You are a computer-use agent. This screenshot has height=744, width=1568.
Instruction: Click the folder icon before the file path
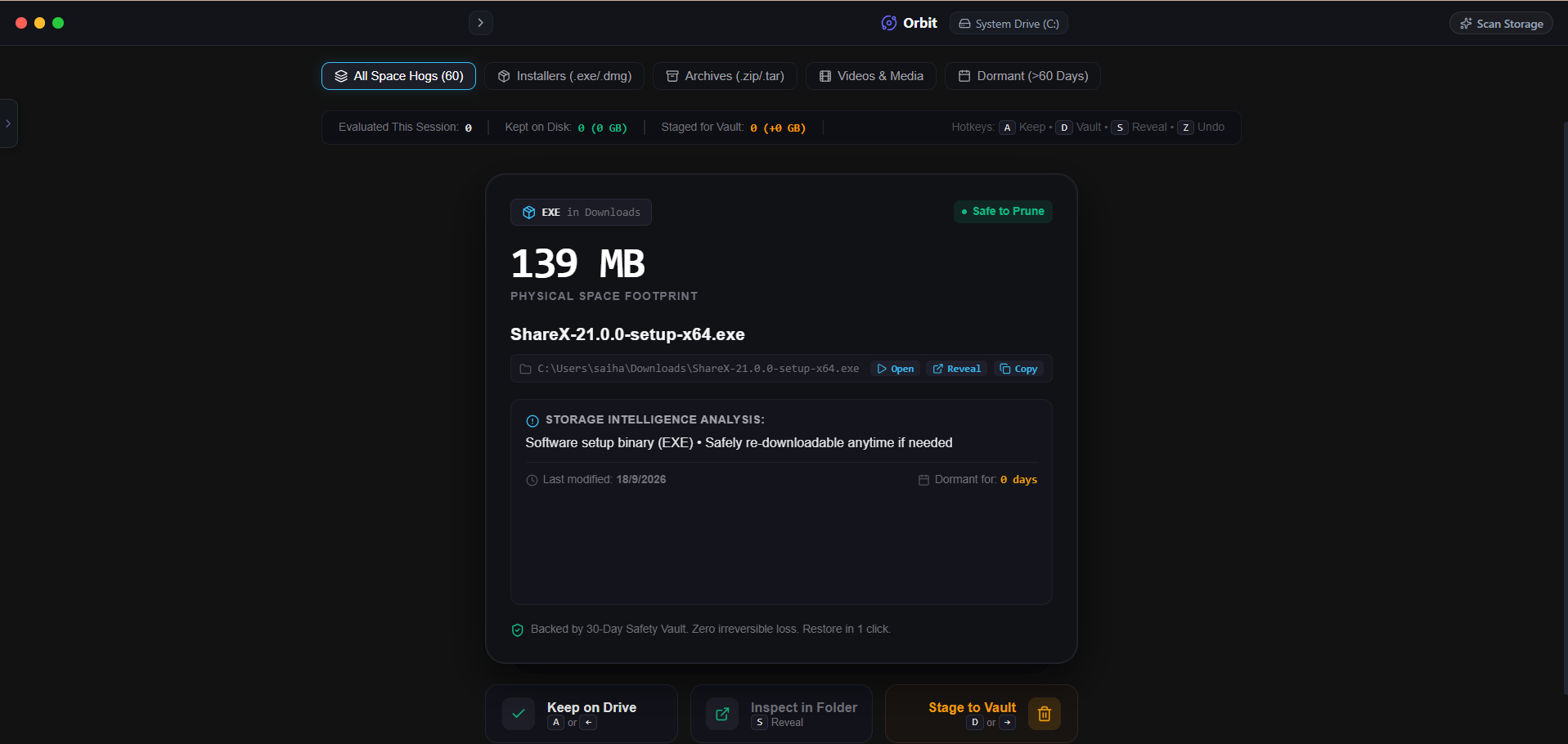tap(526, 369)
